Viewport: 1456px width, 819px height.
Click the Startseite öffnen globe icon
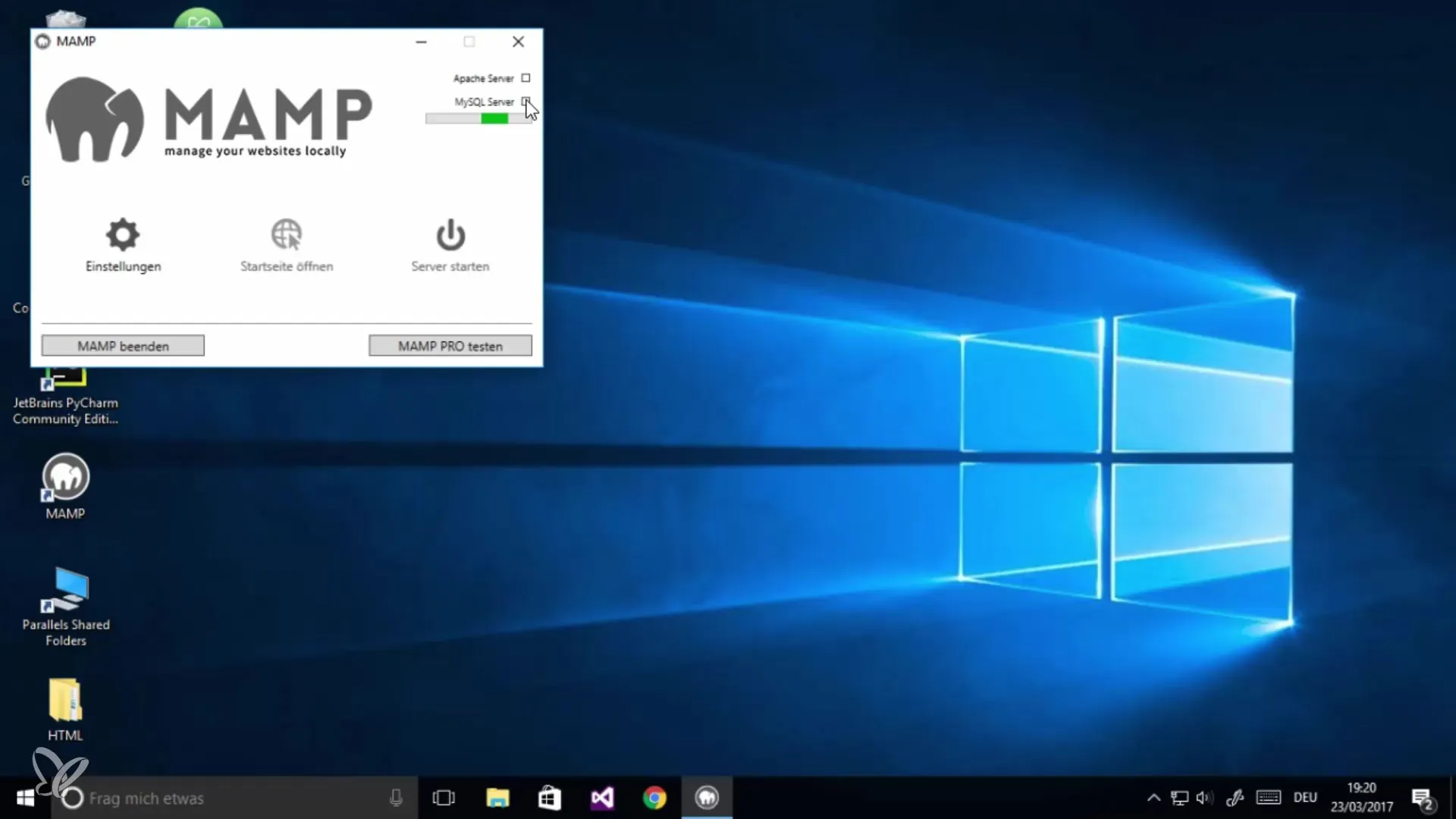tap(287, 234)
